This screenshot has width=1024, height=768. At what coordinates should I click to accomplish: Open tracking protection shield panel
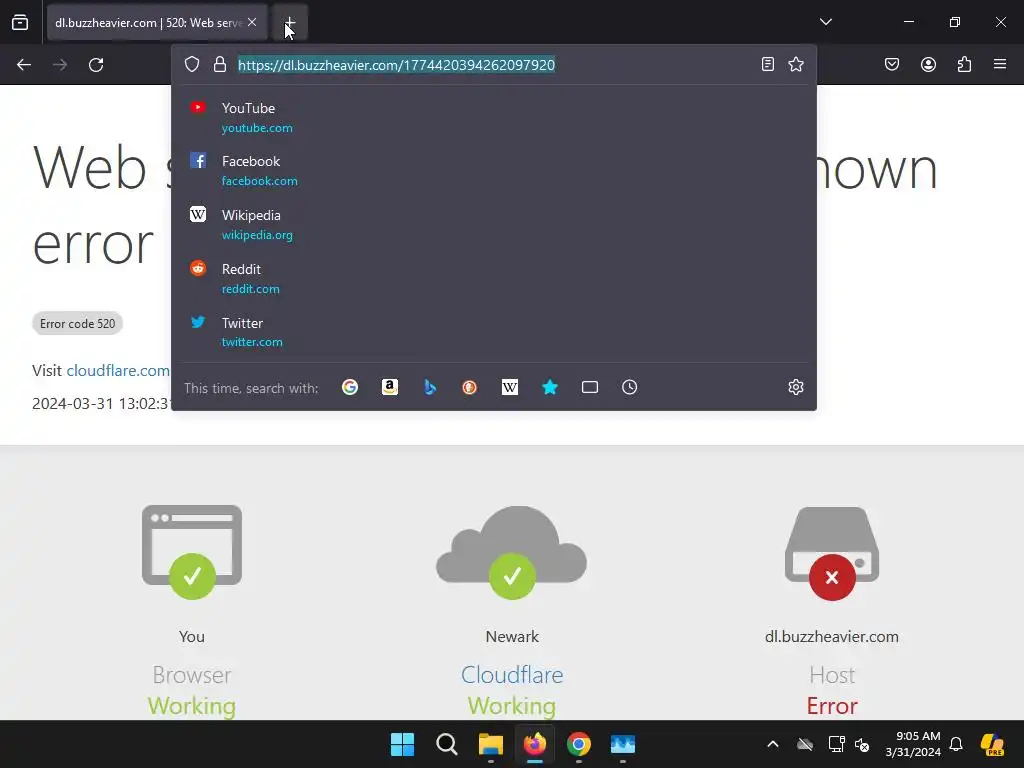[x=191, y=65]
